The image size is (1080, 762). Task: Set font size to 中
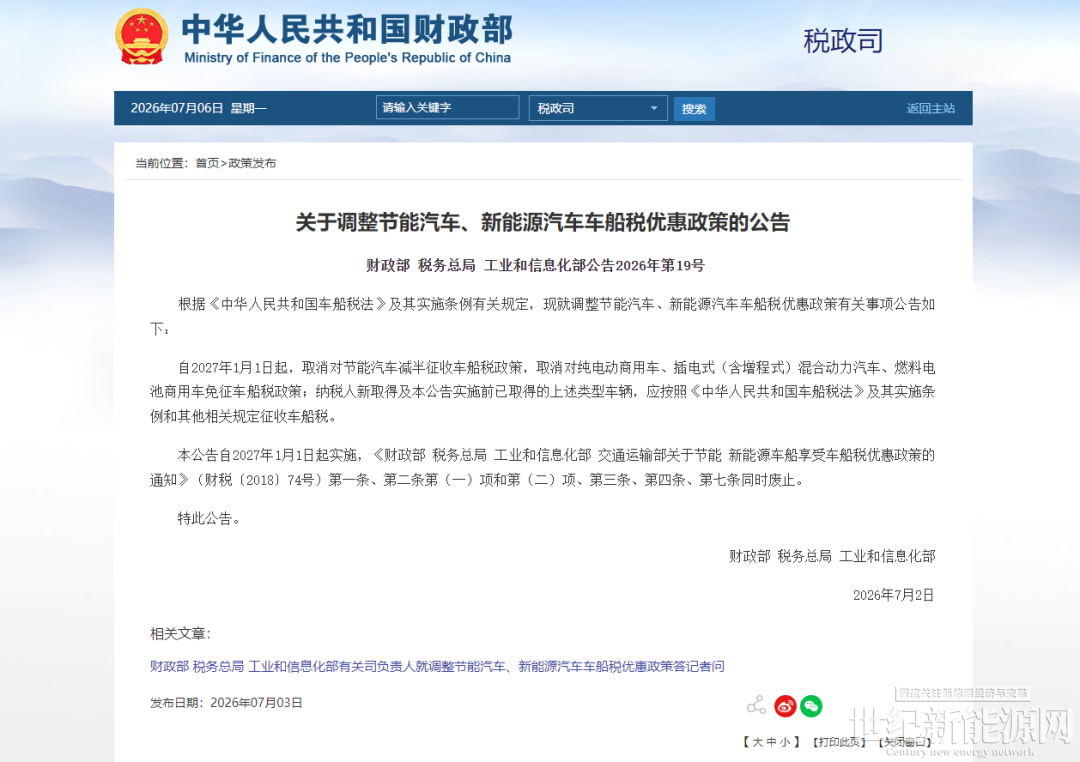point(771,742)
